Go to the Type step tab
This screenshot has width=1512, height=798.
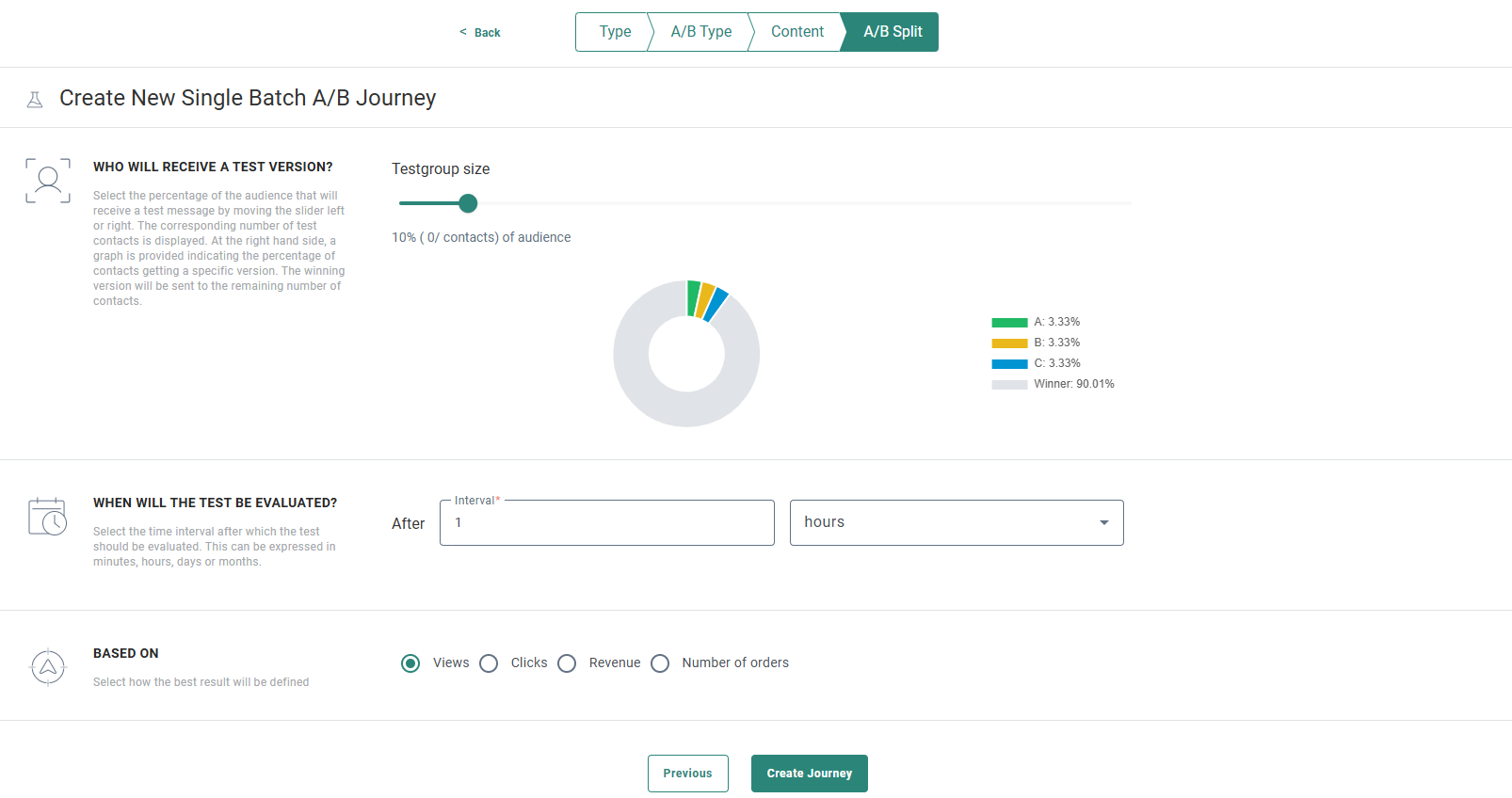614,32
